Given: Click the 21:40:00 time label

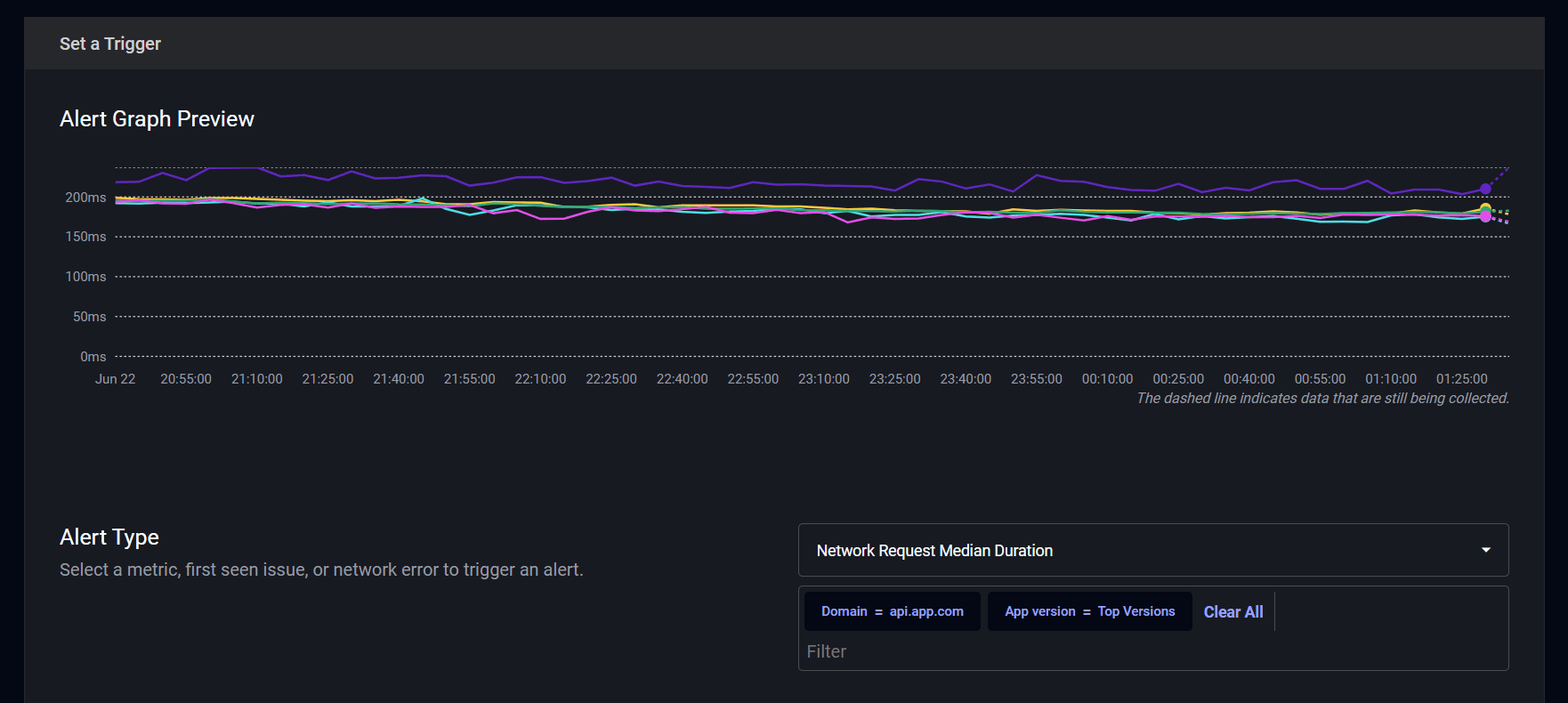Looking at the screenshot, I should pos(399,379).
